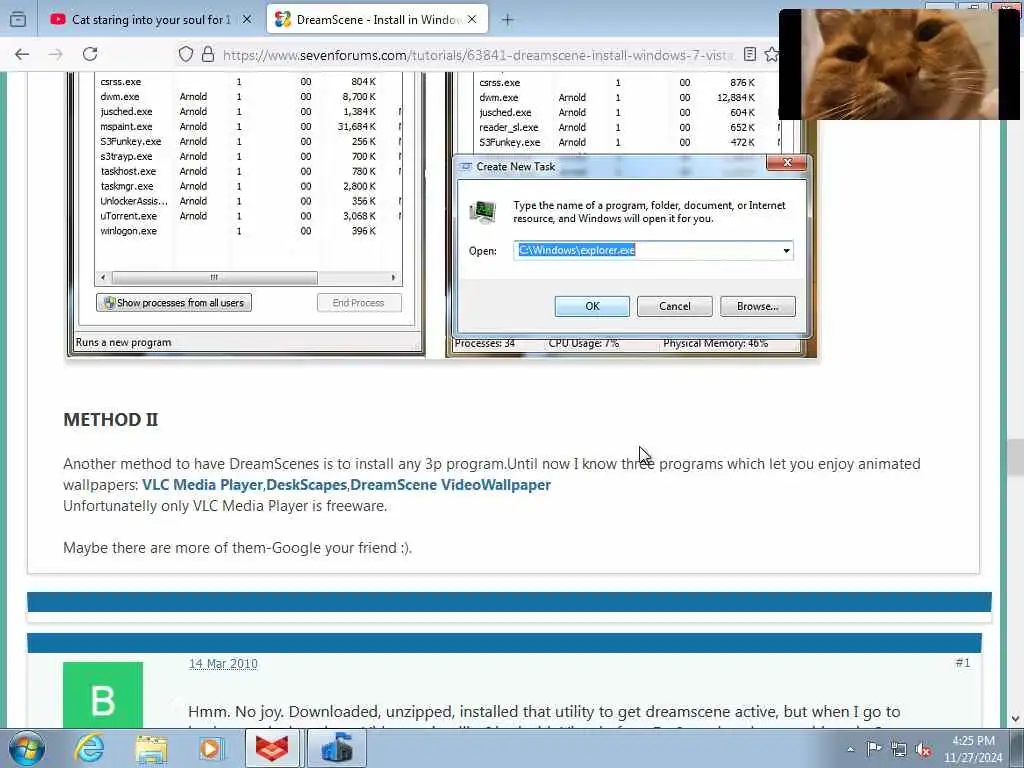The width and height of the screenshot is (1024, 768).
Task: Open the VLC Media Player link
Action: [202, 485]
